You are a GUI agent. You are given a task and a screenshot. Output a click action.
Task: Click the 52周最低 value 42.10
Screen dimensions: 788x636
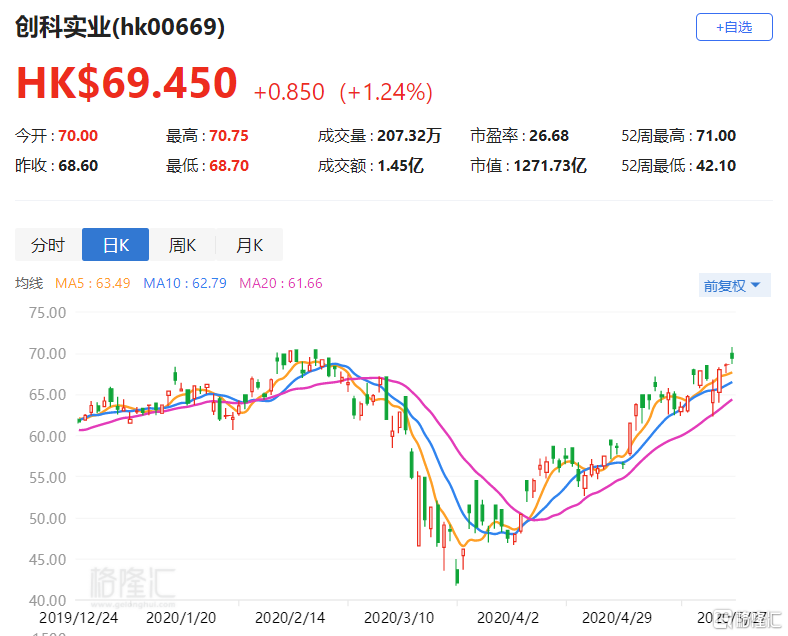click(x=716, y=166)
